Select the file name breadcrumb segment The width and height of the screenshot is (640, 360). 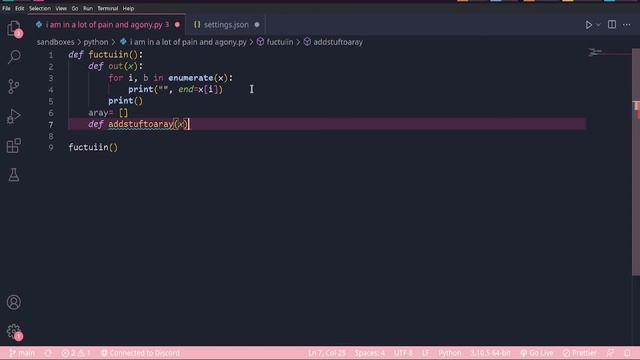188,42
